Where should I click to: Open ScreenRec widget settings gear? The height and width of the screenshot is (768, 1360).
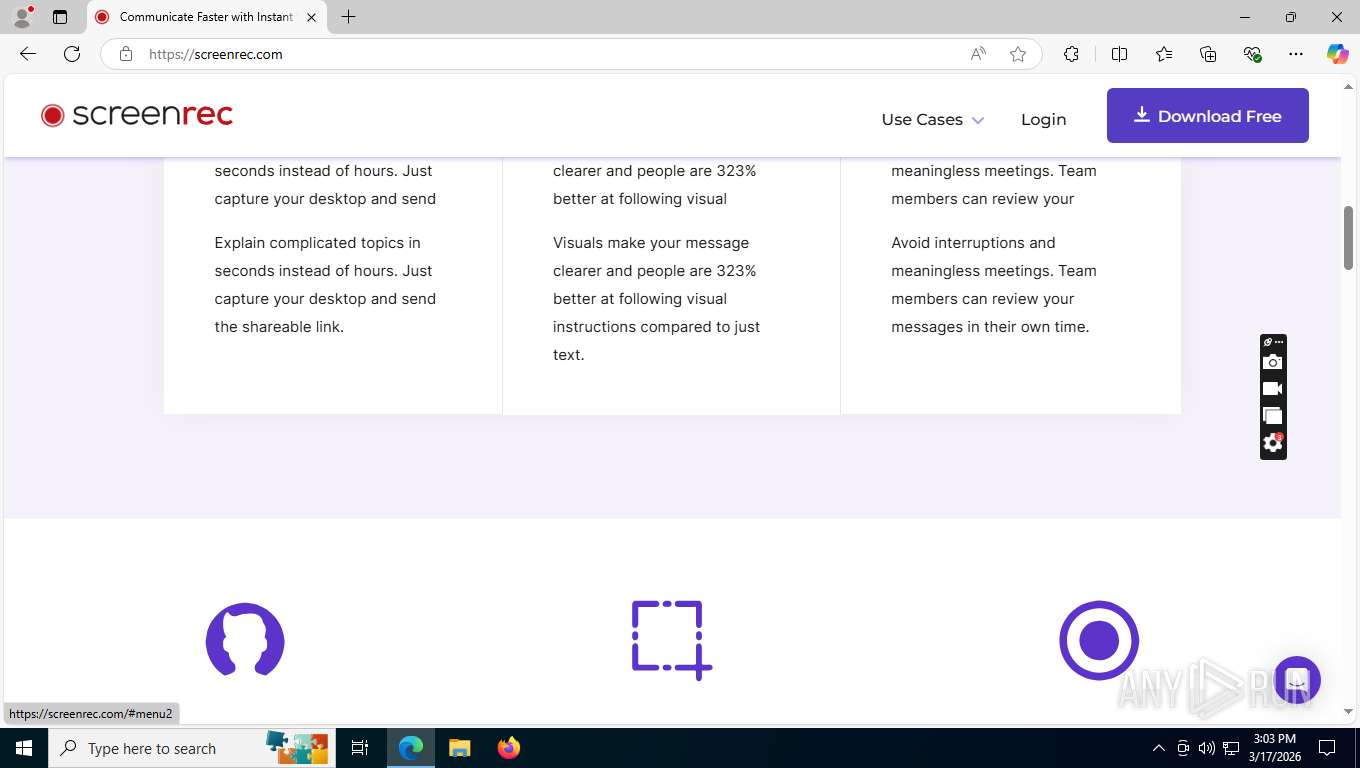point(1272,443)
